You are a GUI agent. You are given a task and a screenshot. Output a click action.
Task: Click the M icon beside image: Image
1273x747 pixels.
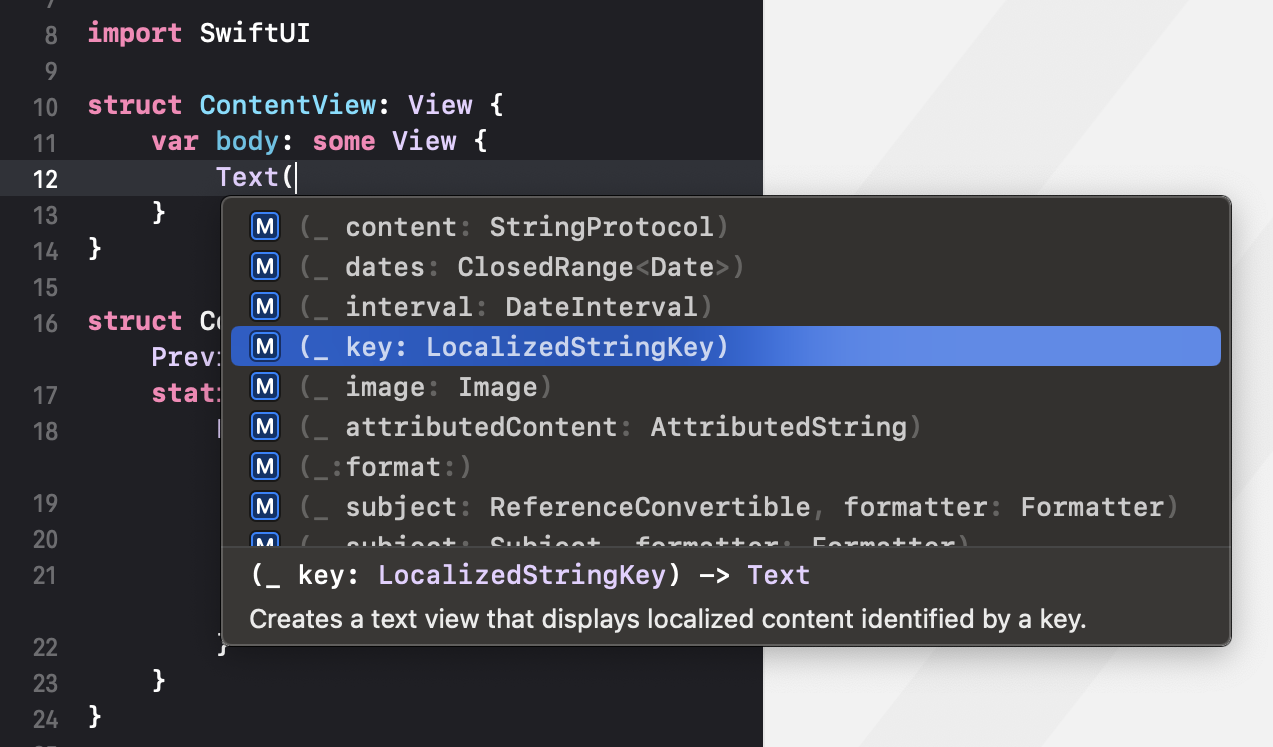pos(265,387)
